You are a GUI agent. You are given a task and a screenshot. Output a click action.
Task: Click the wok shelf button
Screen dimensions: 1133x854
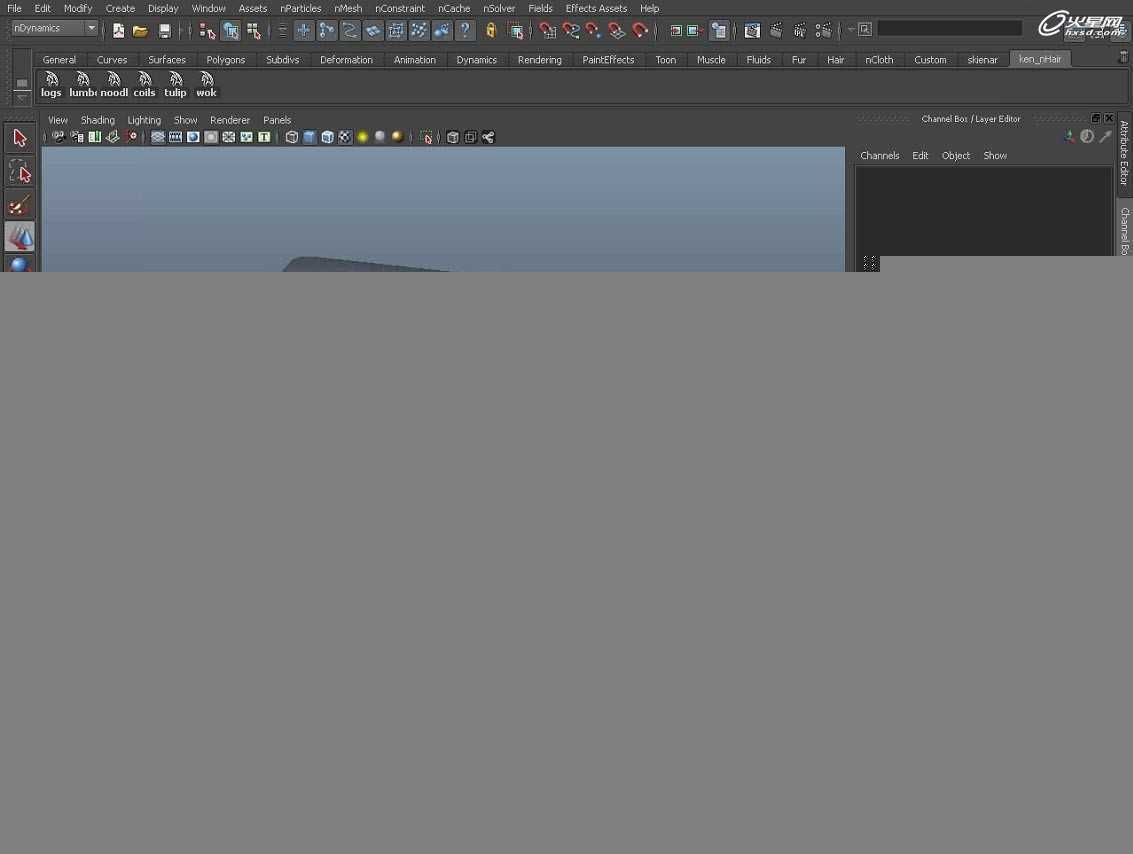207,85
